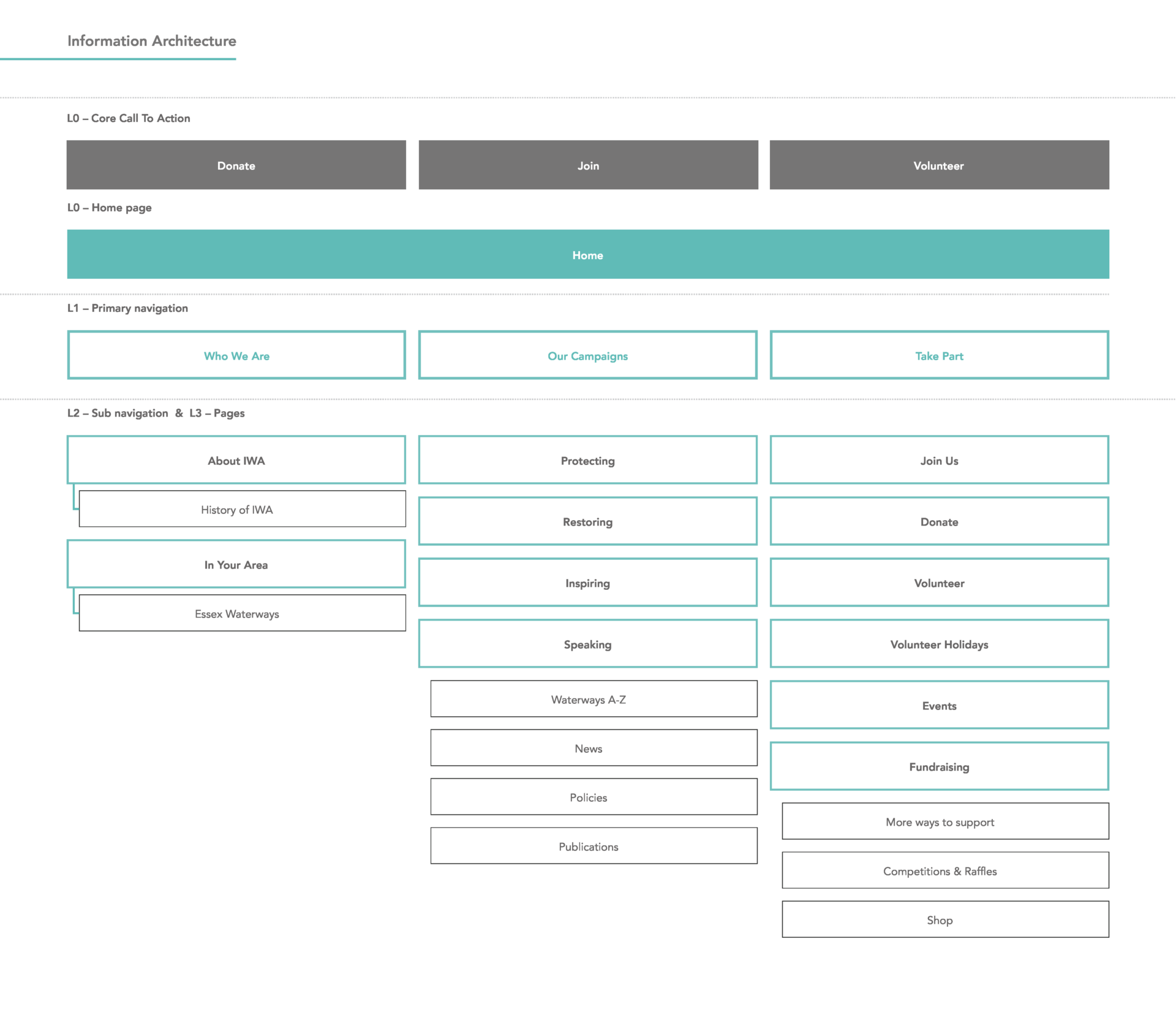
Task: Open the Take Part navigation box
Action: (940, 355)
